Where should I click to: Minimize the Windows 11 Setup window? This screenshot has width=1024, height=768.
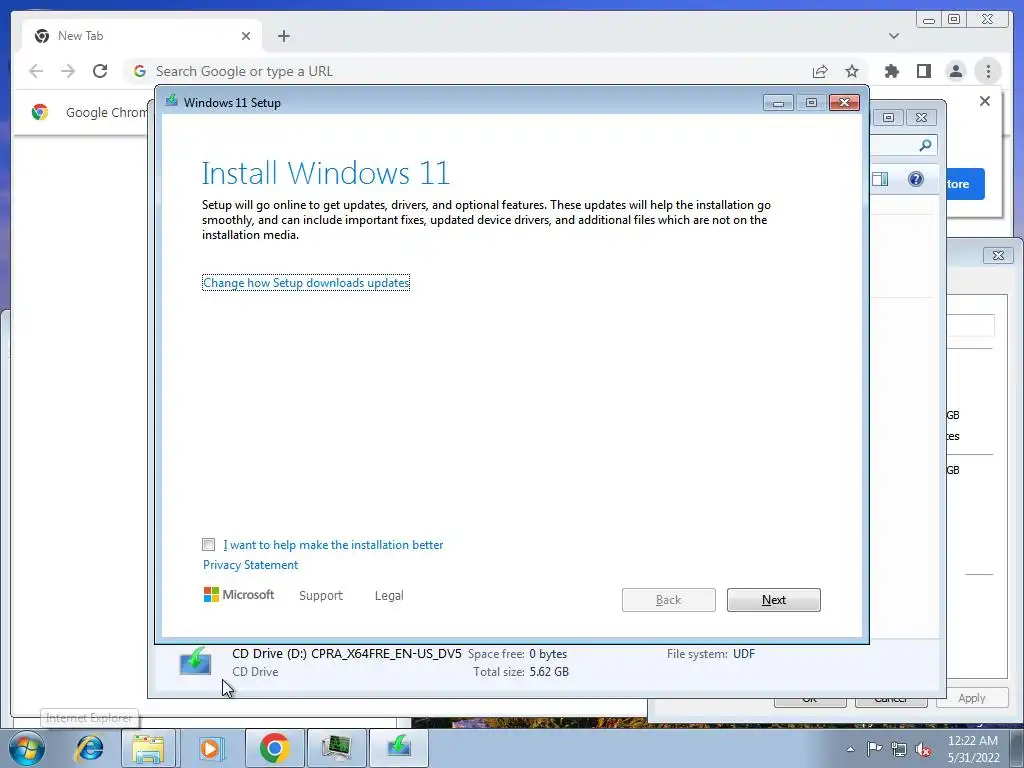coord(778,103)
